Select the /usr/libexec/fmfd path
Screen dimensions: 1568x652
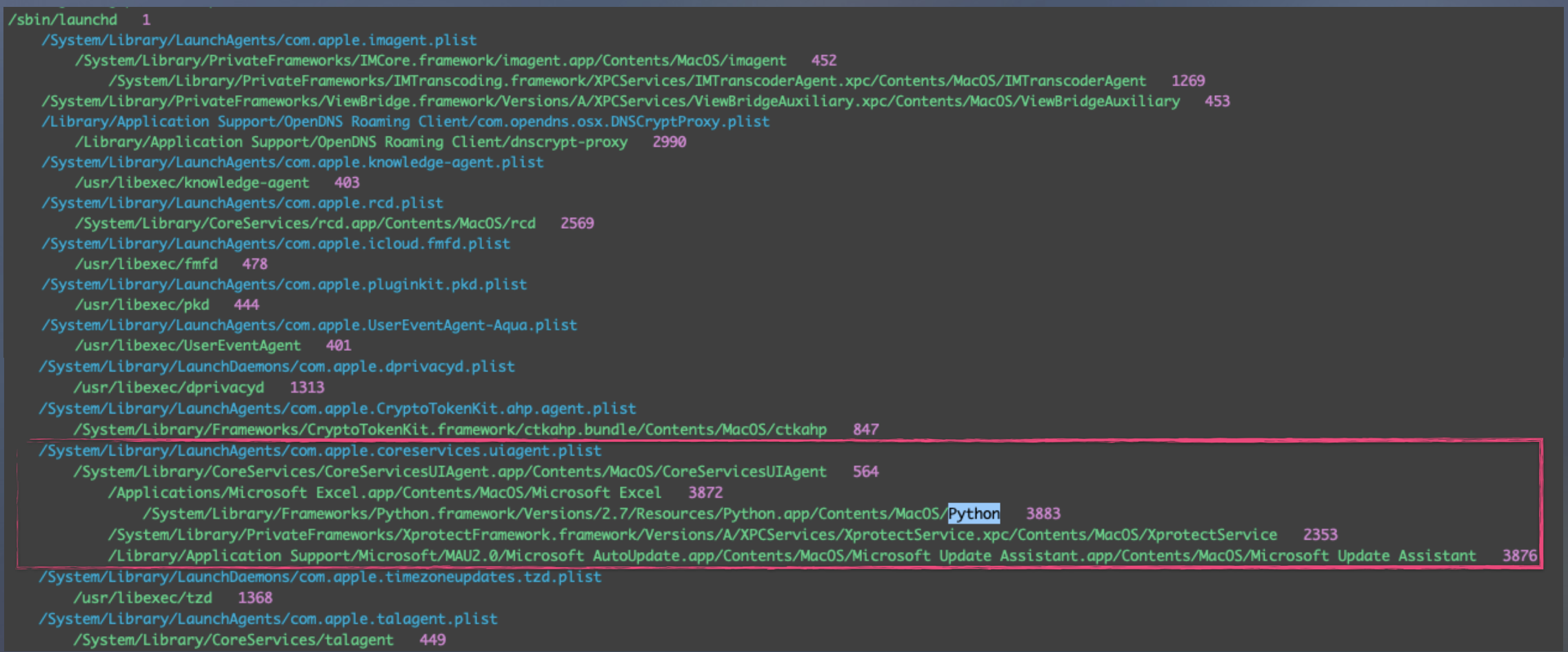pos(146,264)
